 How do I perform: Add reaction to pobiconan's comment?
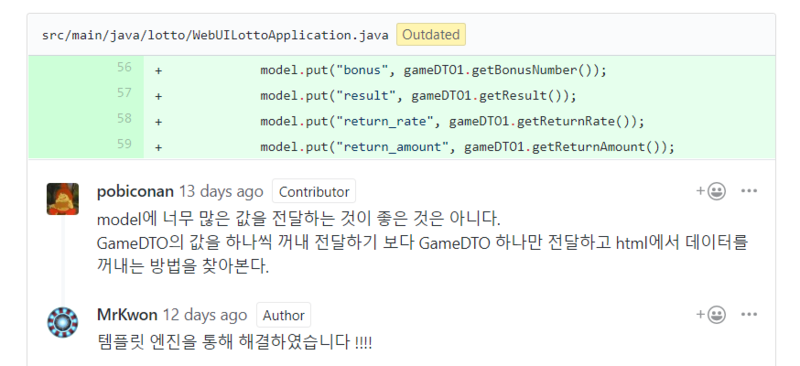[711, 191]
